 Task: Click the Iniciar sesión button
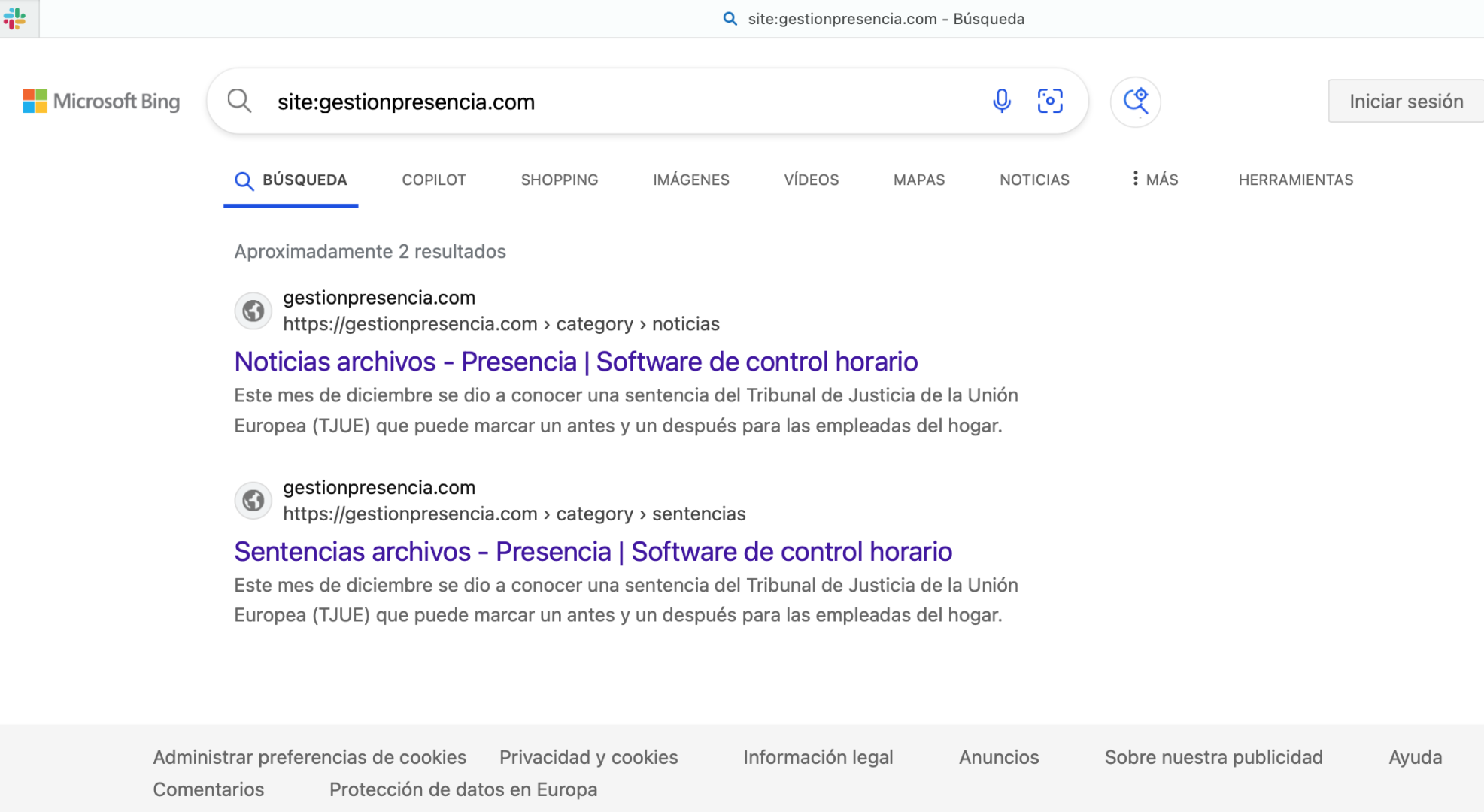1406,101
